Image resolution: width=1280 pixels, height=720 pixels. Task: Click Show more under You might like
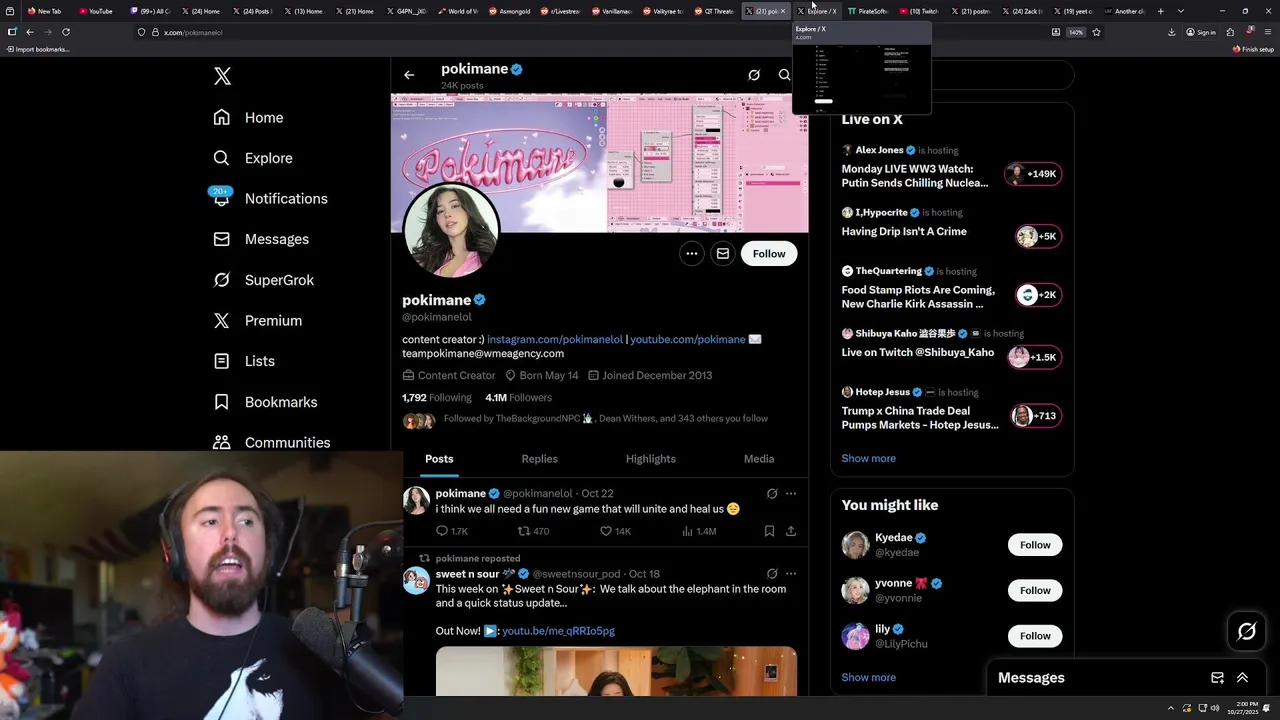point(868,677)
